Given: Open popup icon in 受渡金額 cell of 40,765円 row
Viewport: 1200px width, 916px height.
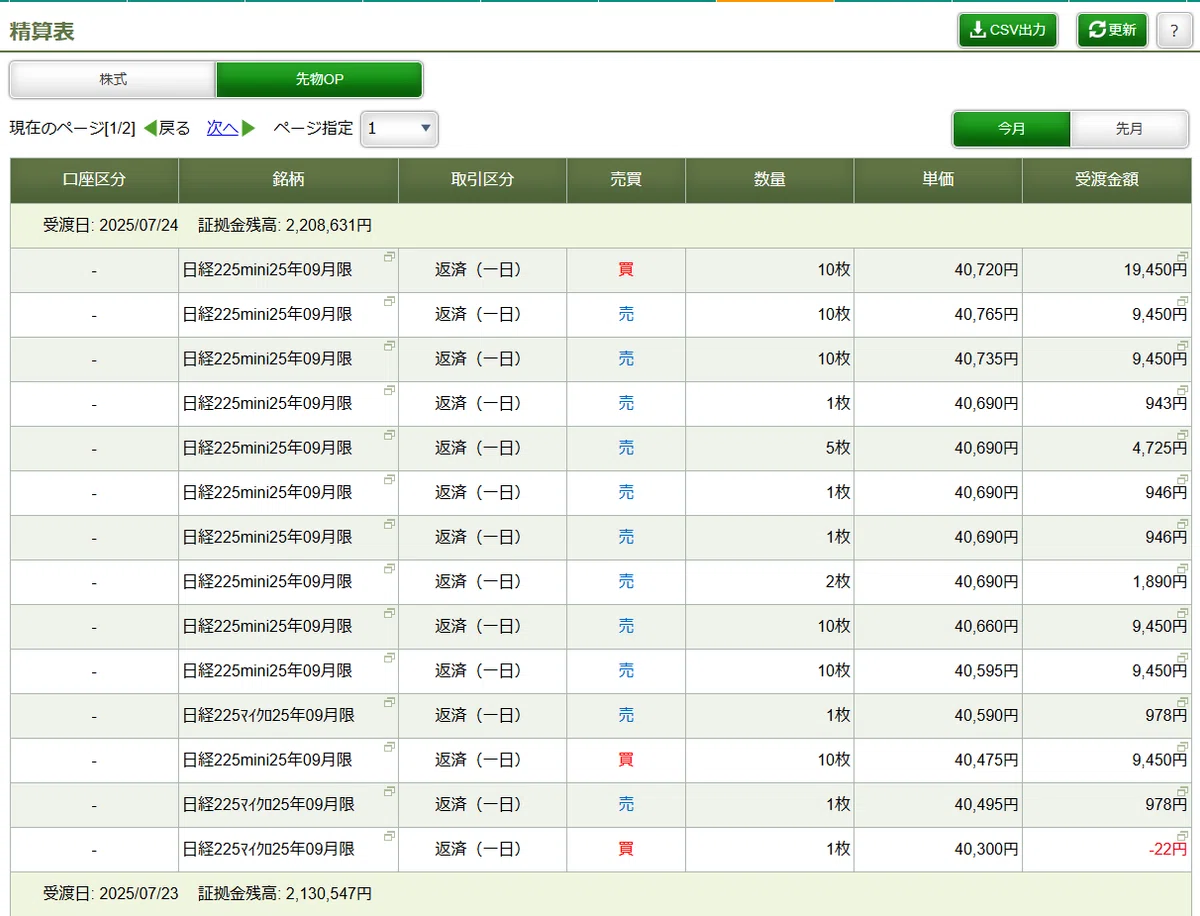Looking at the screenshot, I should (1183, 300).
